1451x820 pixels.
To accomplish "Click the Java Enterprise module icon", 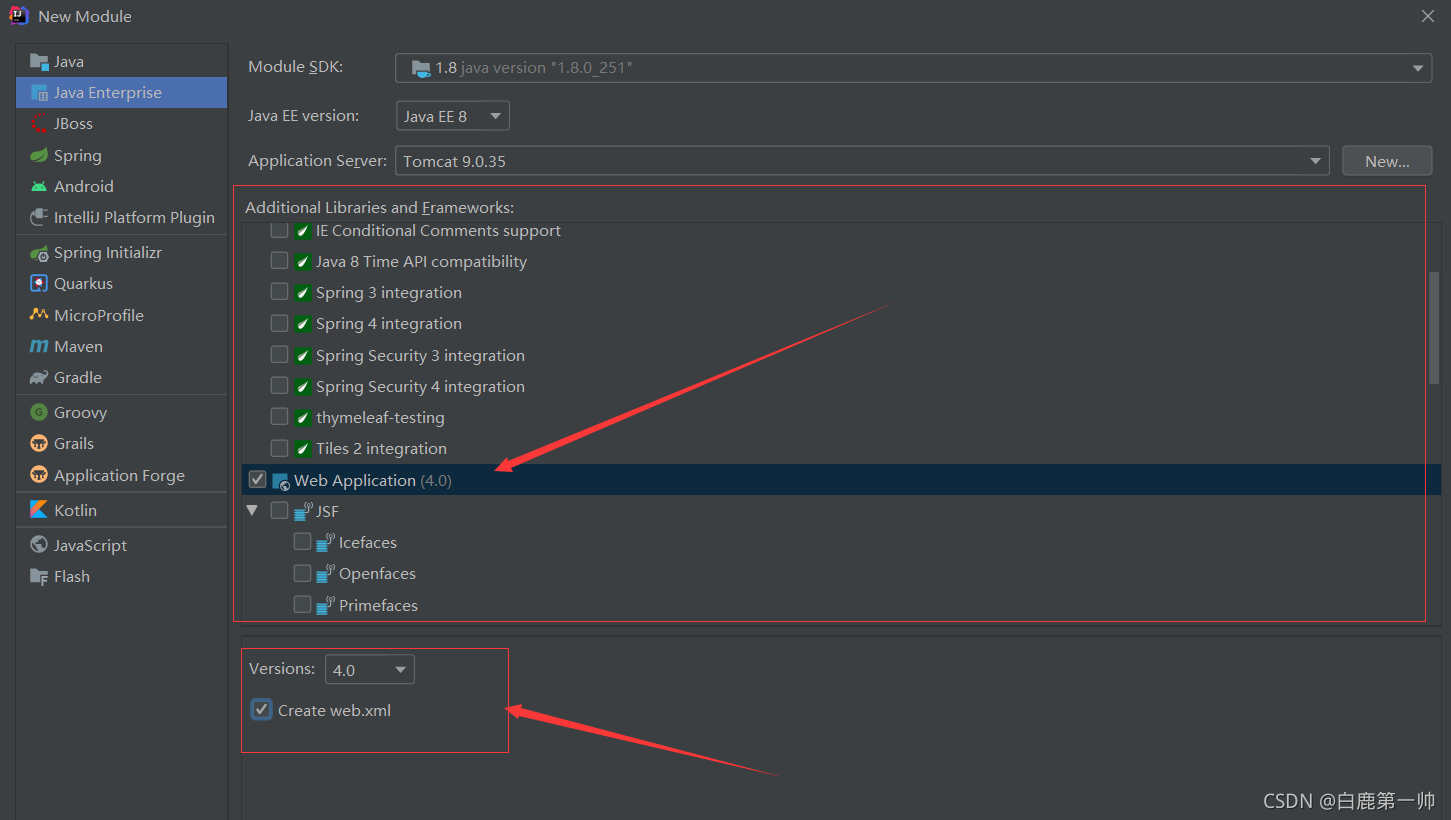I will click(39, 92).
